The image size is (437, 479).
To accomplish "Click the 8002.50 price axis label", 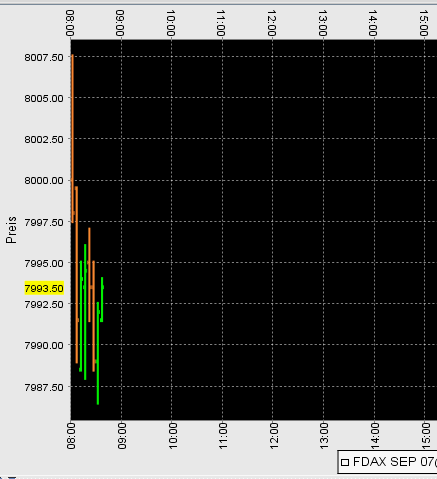I will pyautogui.click(x=44, y=139).
